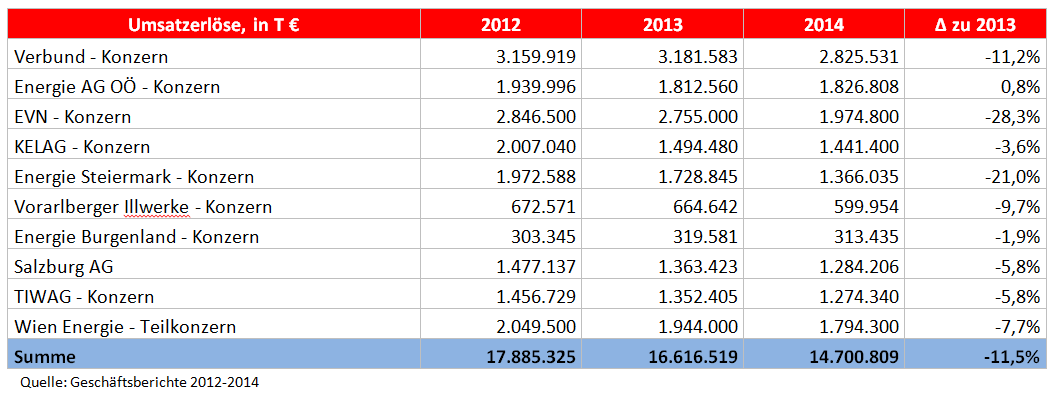Click the Salzburg AG cell

click(x=214, y=266)
